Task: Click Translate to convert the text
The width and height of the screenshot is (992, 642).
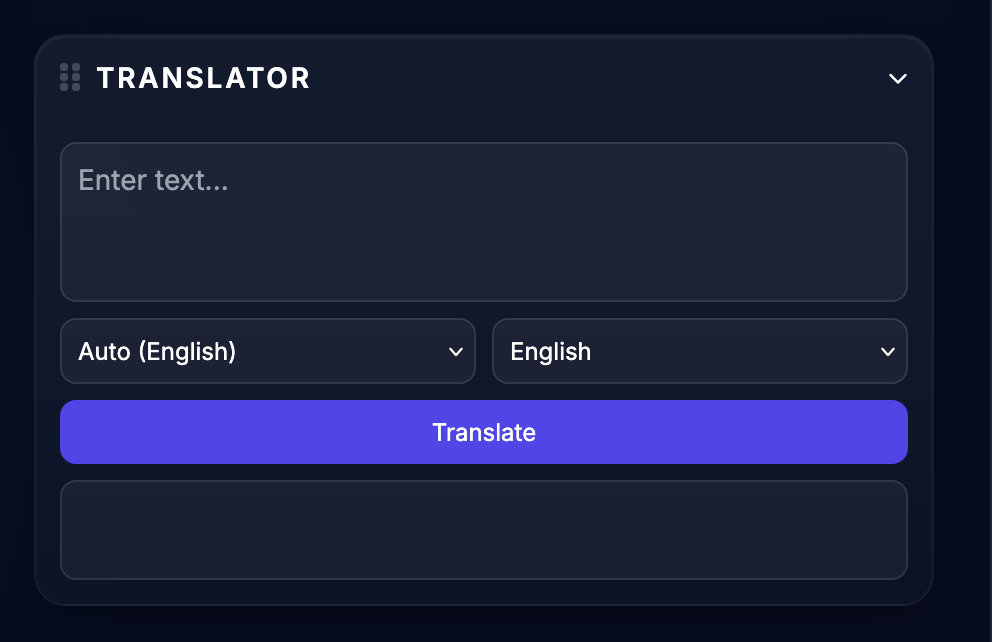Action: [484, 432]
